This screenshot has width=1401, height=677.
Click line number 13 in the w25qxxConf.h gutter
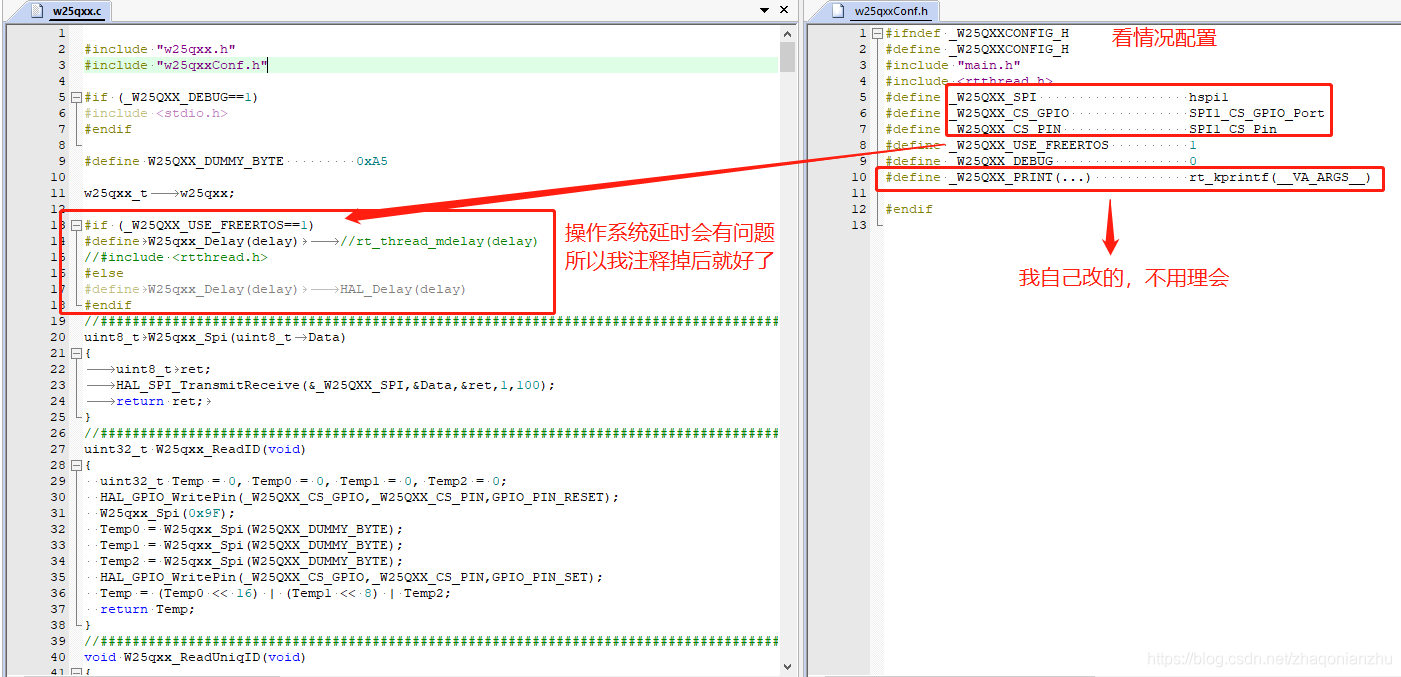860,225
